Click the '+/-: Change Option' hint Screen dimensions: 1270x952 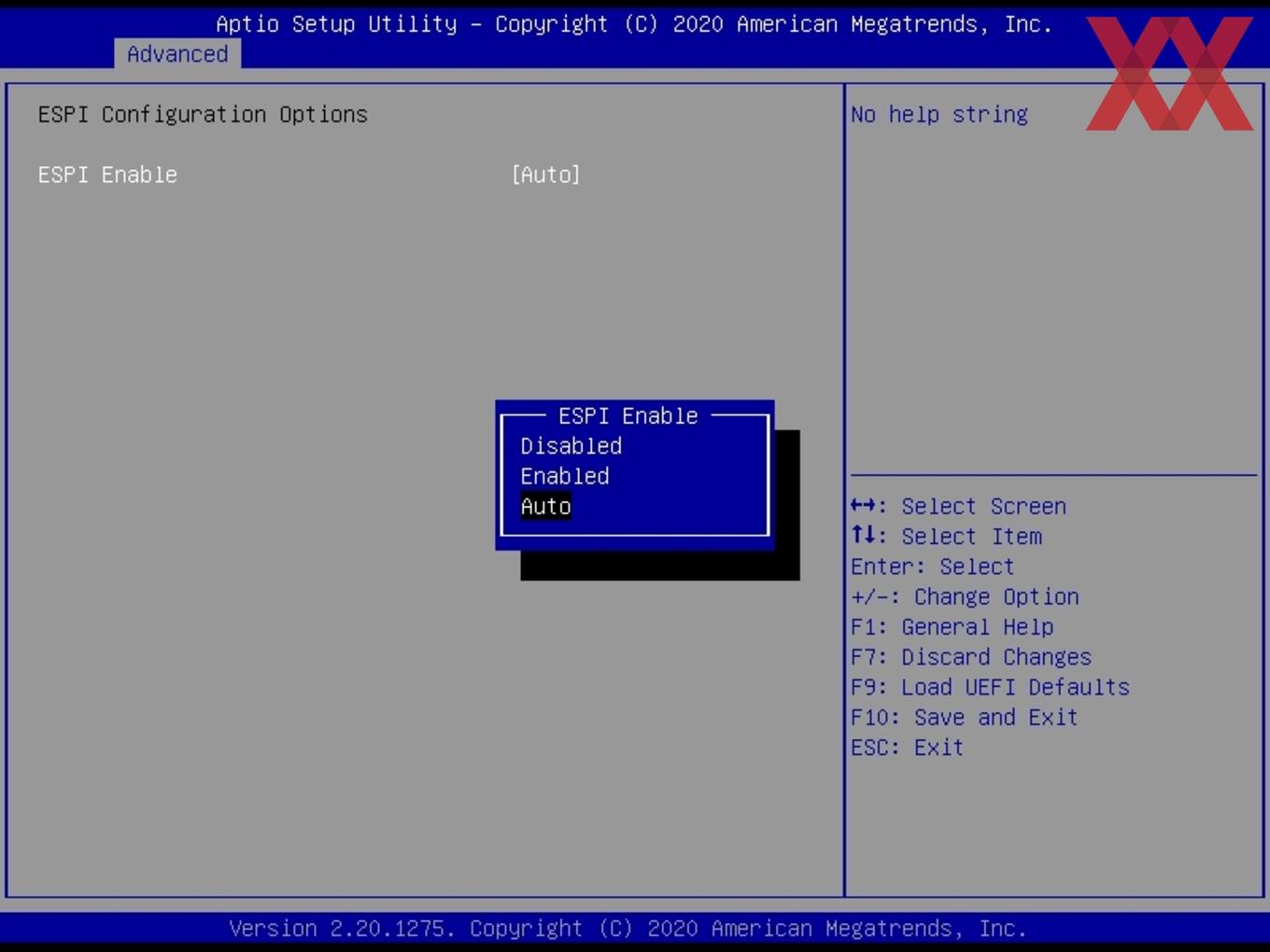[965, 596]
